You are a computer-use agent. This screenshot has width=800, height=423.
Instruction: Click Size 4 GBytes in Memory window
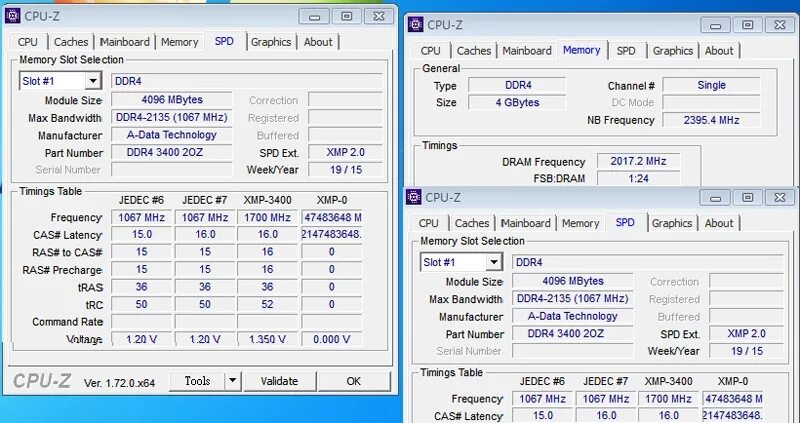tap(517, 103)
